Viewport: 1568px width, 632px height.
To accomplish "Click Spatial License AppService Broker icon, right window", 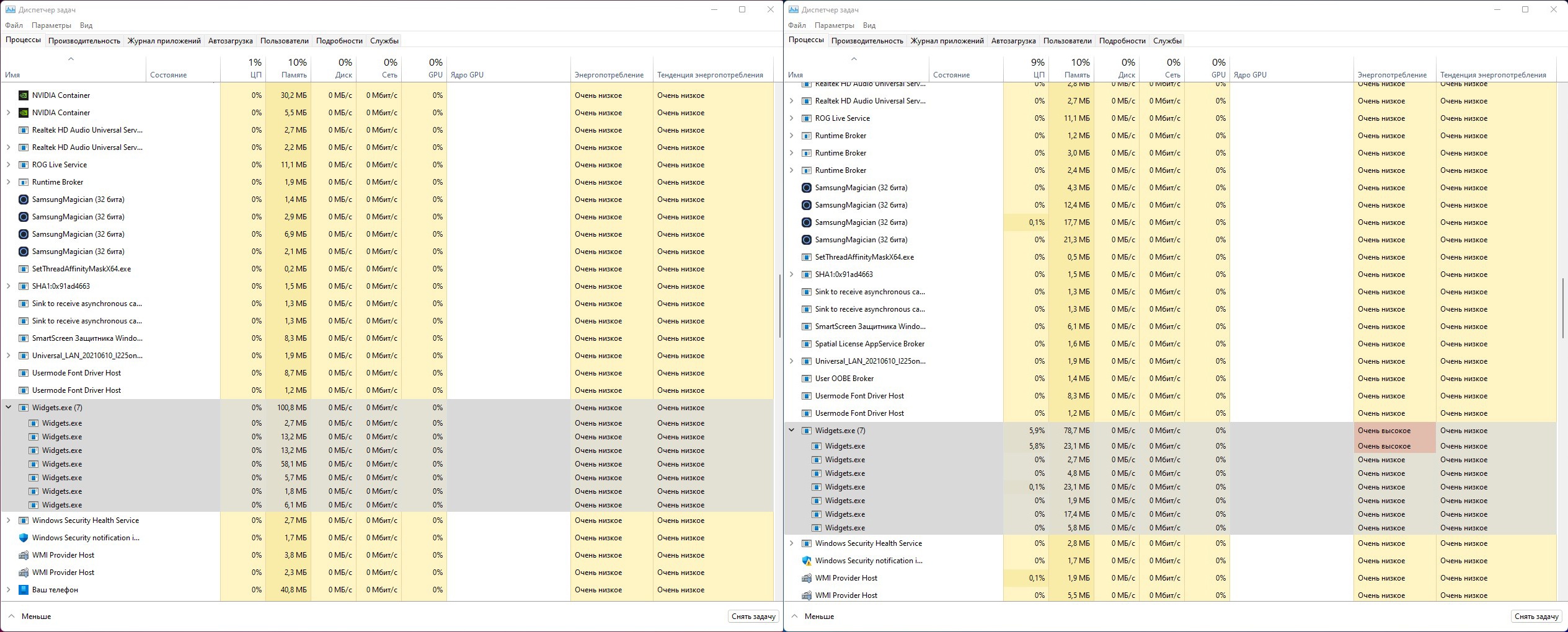I will [x=807, y=344].
